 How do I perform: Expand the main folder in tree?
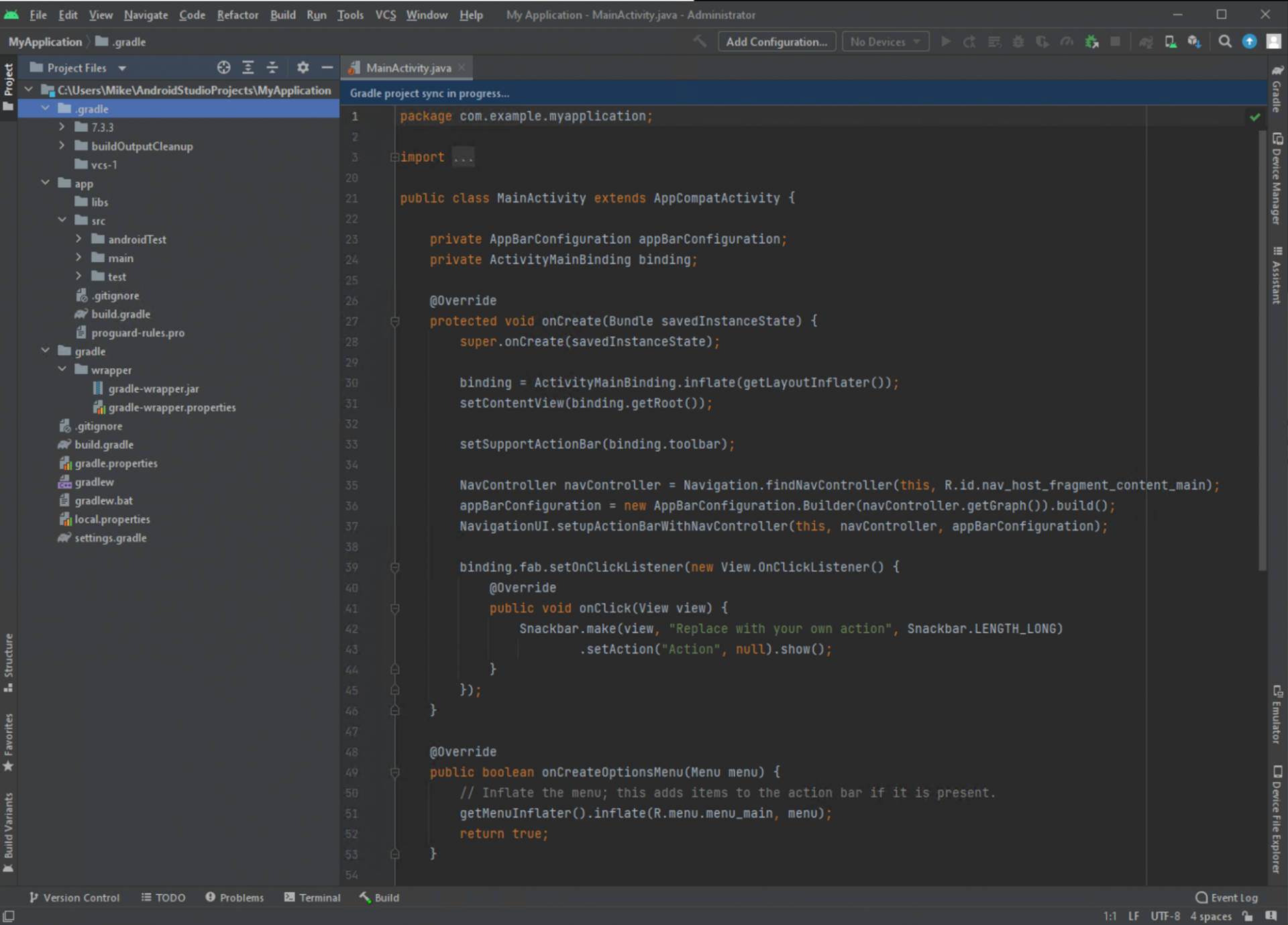[x=78, y=258]
